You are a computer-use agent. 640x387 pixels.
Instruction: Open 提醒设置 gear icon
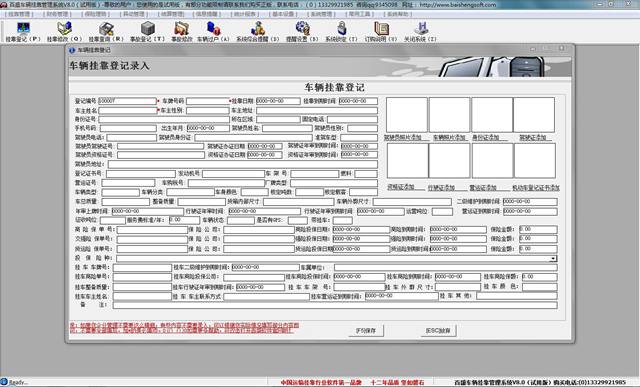(x=302, y=31)
